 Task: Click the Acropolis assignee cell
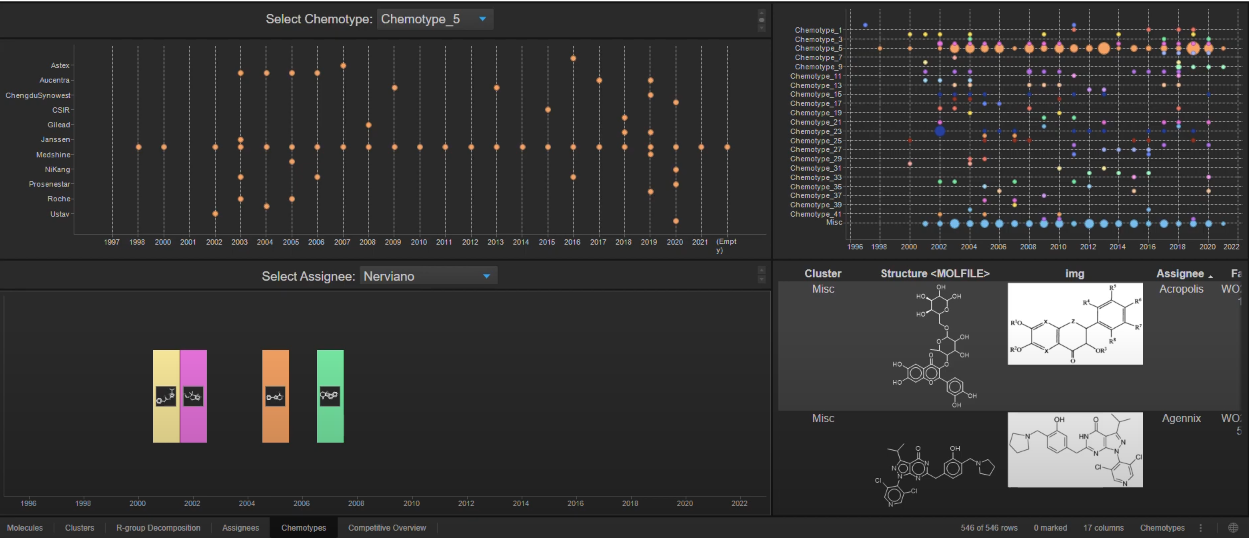[x=1183, y=289]
